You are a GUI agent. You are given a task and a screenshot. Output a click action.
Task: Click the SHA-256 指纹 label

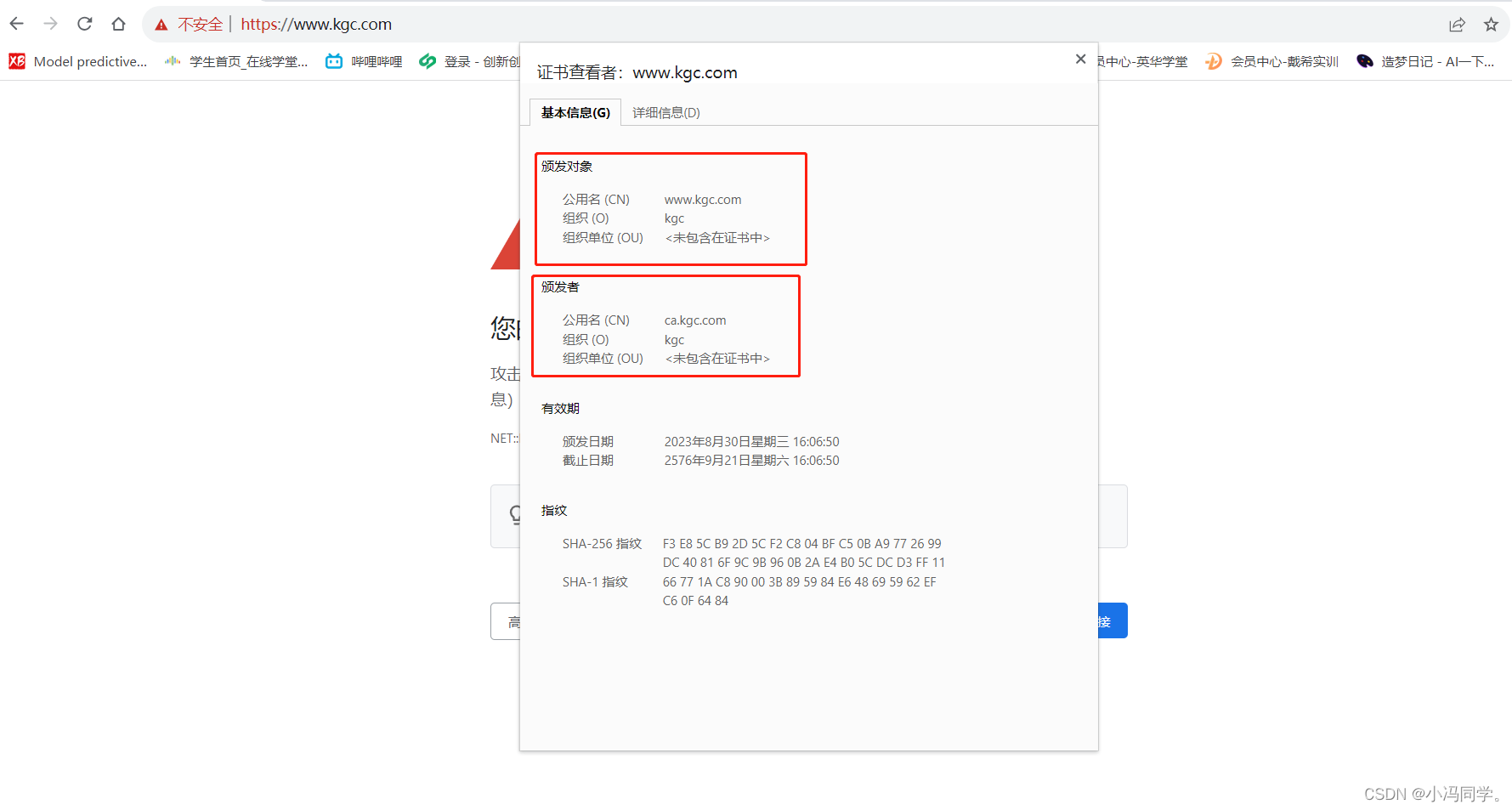[602, 544]
